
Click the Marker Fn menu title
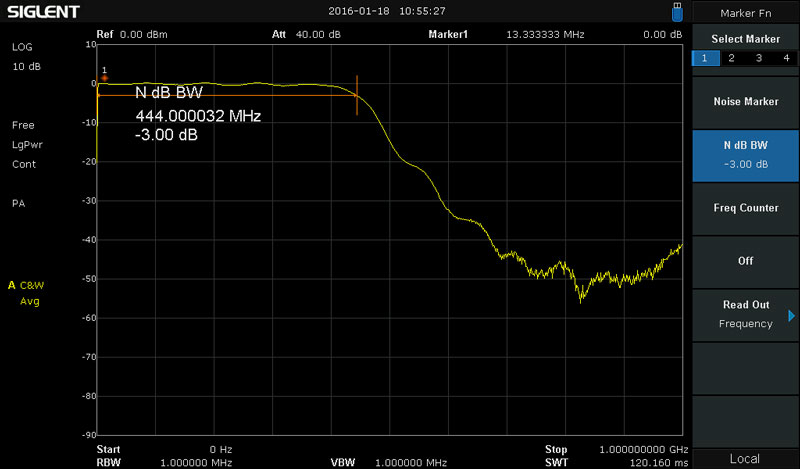(745, 12)
